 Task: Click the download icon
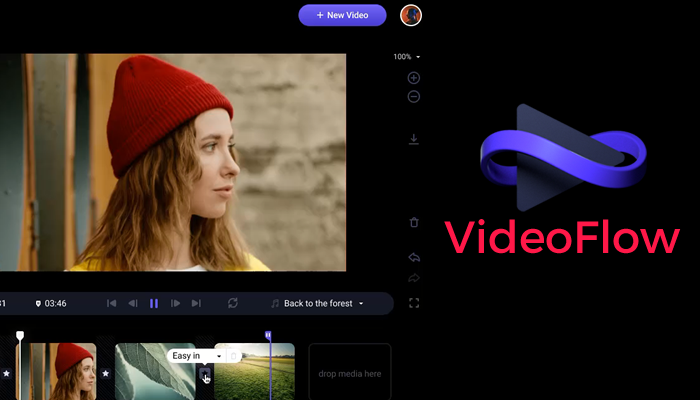pyautogui.click(x=414, y=139)
